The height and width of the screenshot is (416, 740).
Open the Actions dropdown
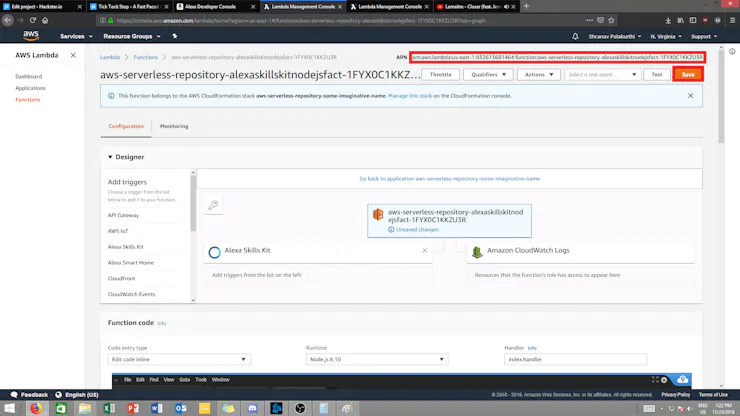click(x=539, y=75)
